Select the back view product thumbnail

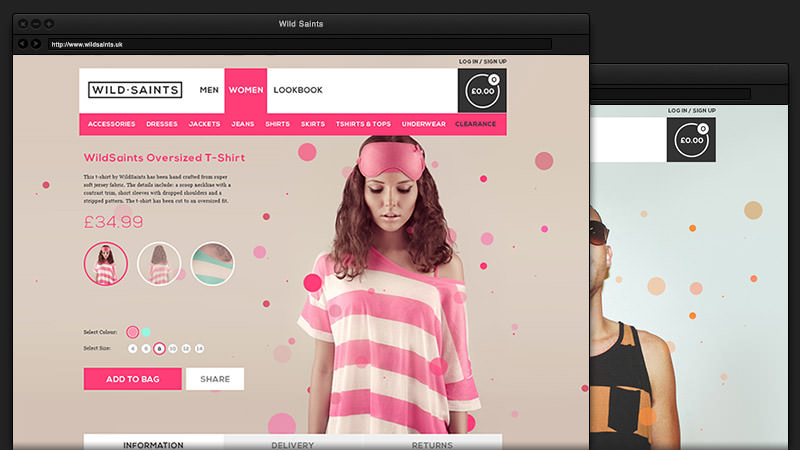tap(159, 264)
